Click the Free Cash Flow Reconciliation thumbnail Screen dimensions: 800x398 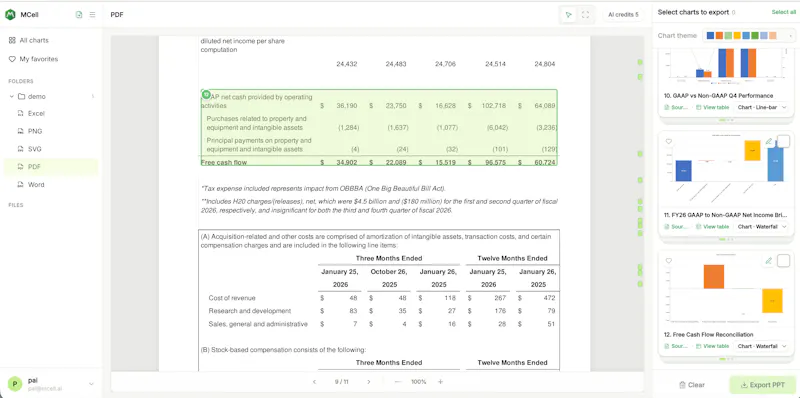[727, 289]
